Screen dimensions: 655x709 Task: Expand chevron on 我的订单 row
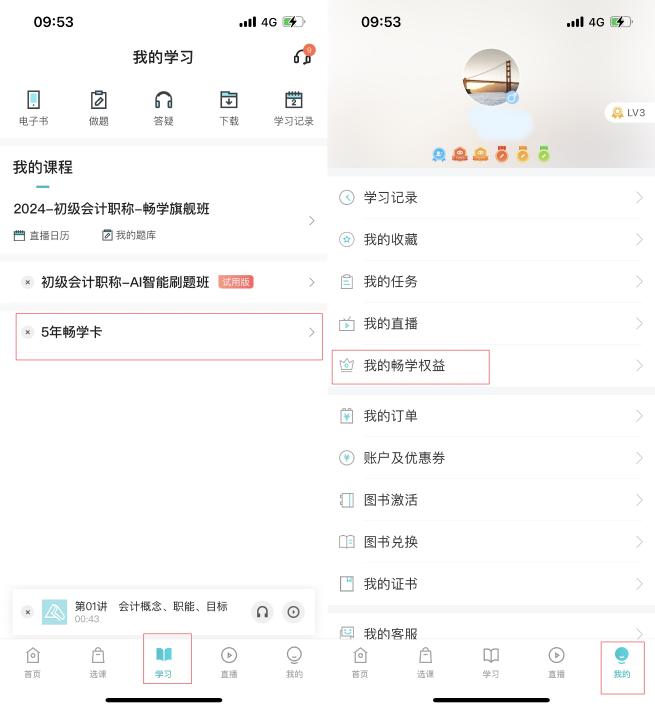click(639, 416)
